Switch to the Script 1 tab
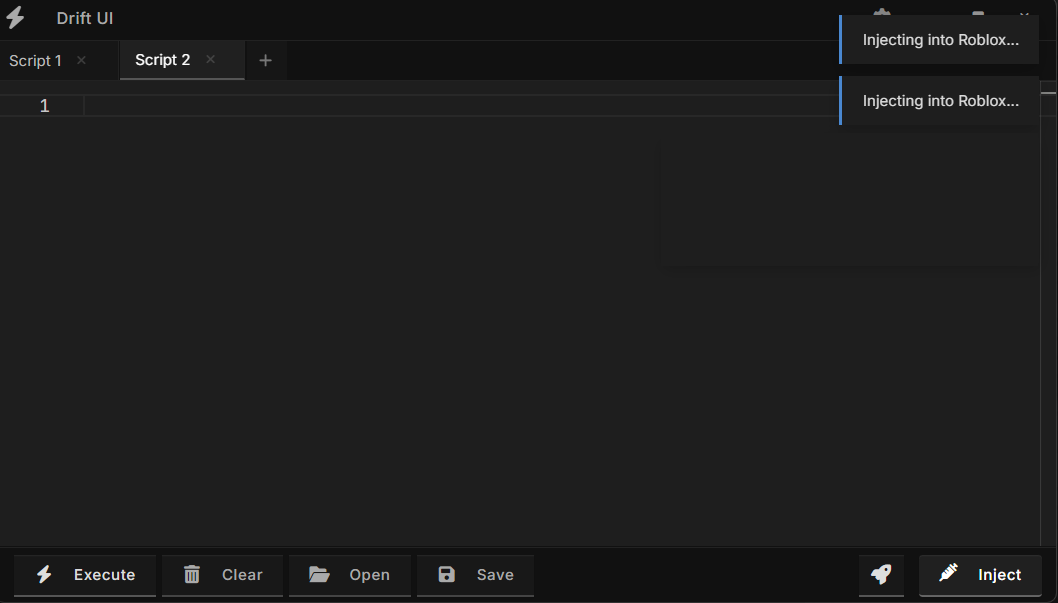The image size is (1058, 603). pos(35,61)
